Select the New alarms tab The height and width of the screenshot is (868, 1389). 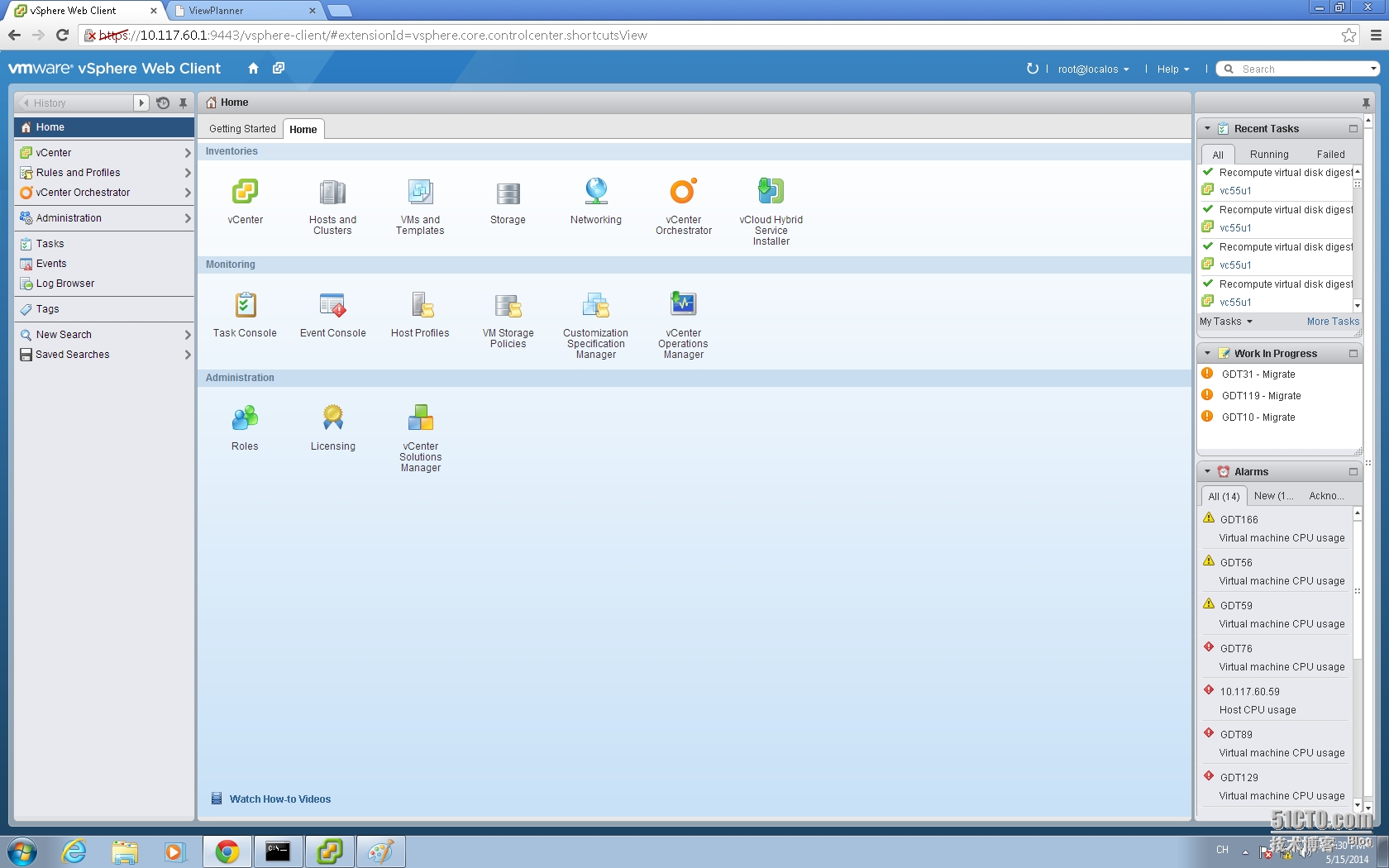pos(1273,496)
